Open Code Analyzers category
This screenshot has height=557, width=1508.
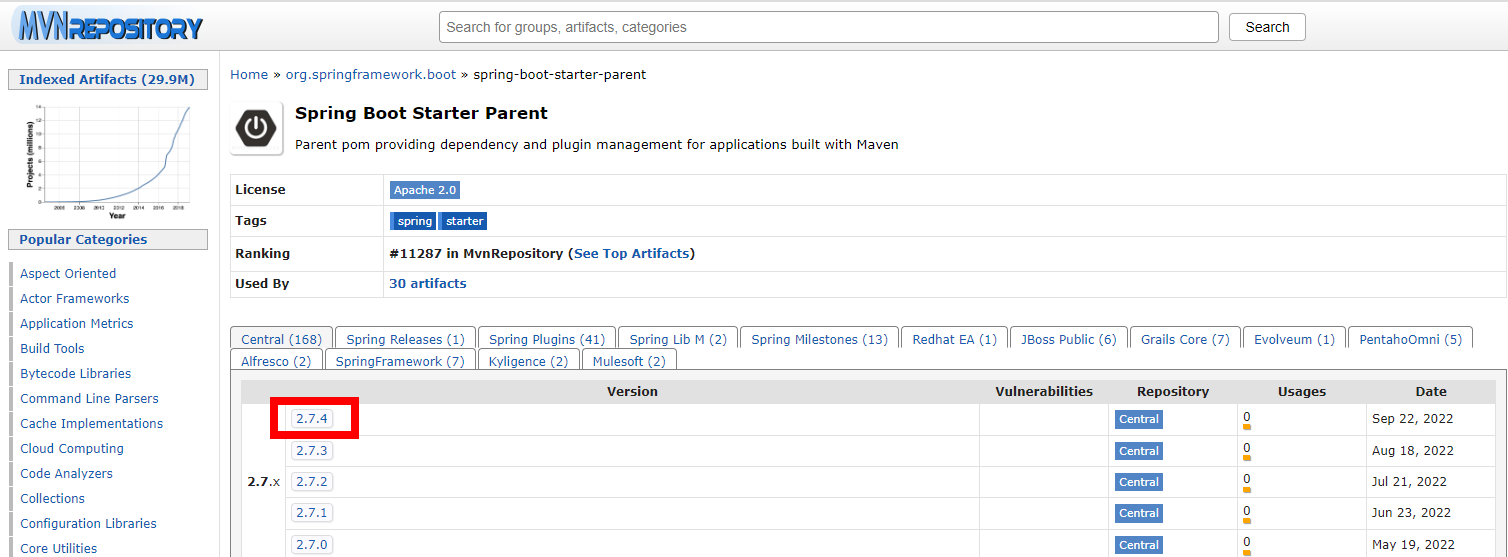[67, 473]
